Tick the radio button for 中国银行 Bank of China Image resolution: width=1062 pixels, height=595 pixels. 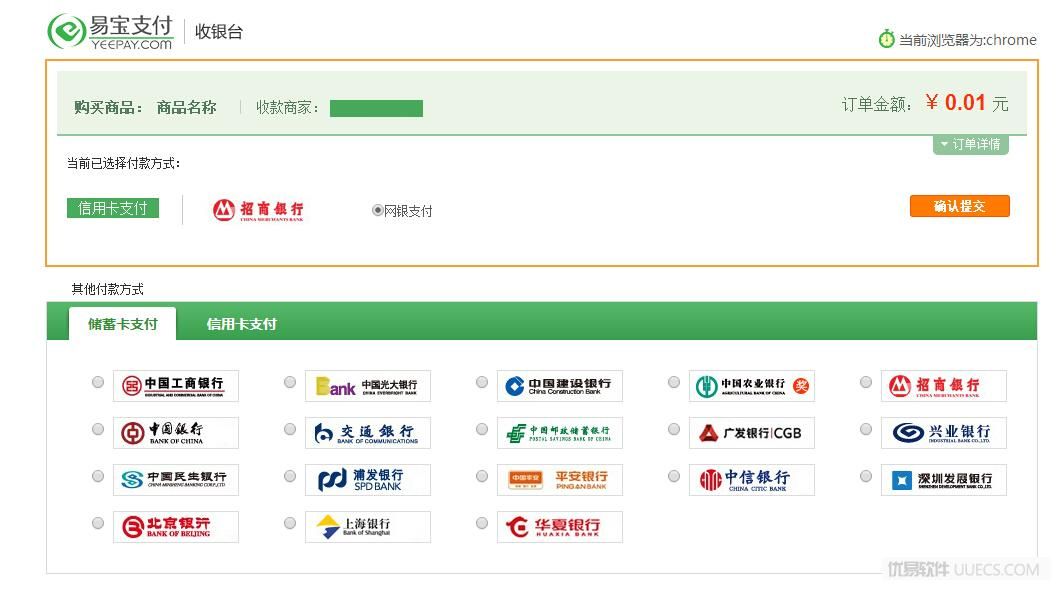pos(98,429)
